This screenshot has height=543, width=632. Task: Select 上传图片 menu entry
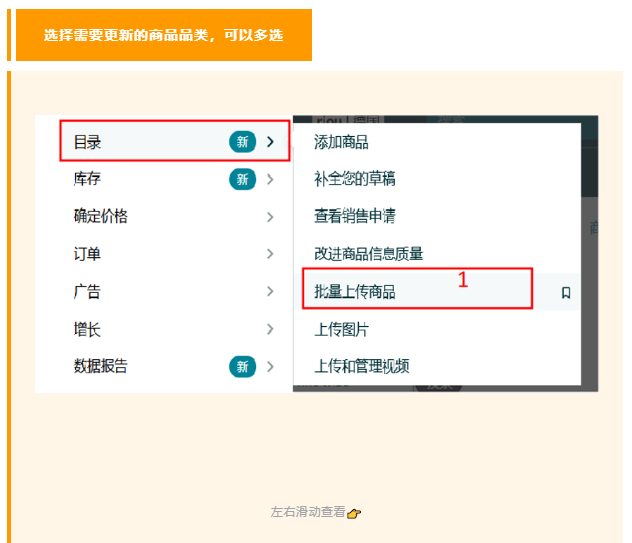341,329
